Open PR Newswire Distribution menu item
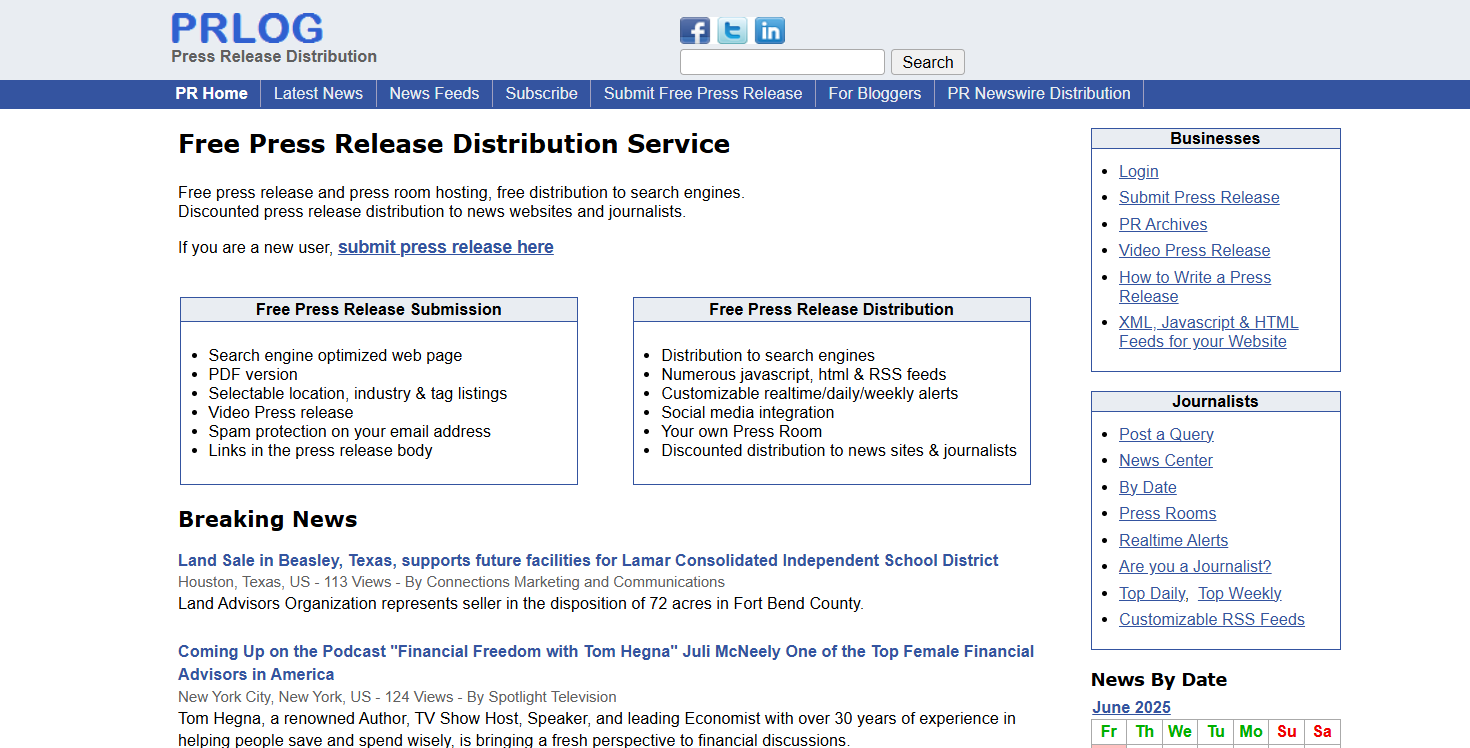The height and width of the screenshot is (748, 1470). 1039,93
